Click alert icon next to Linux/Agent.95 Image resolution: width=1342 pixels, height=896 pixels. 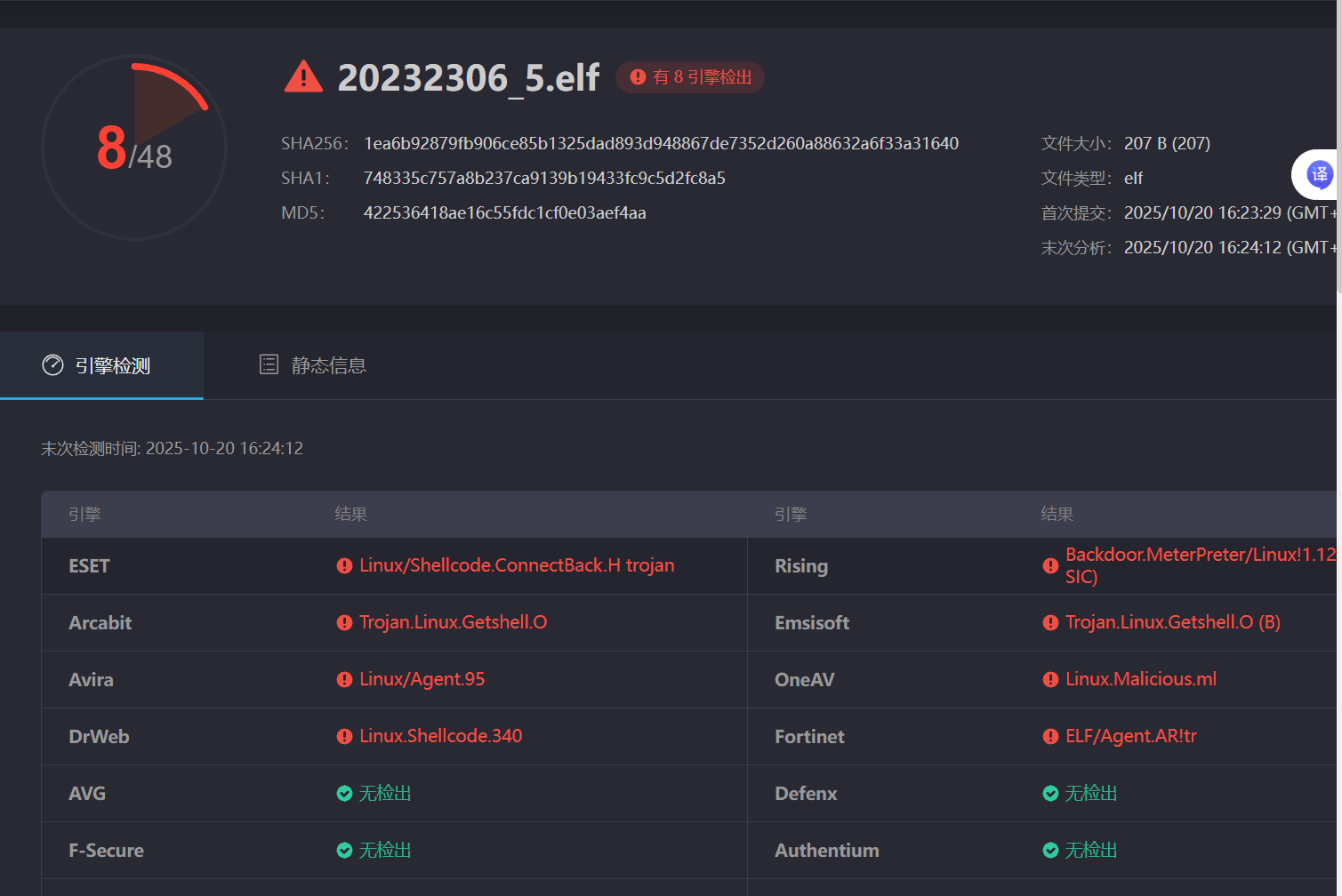344,680
